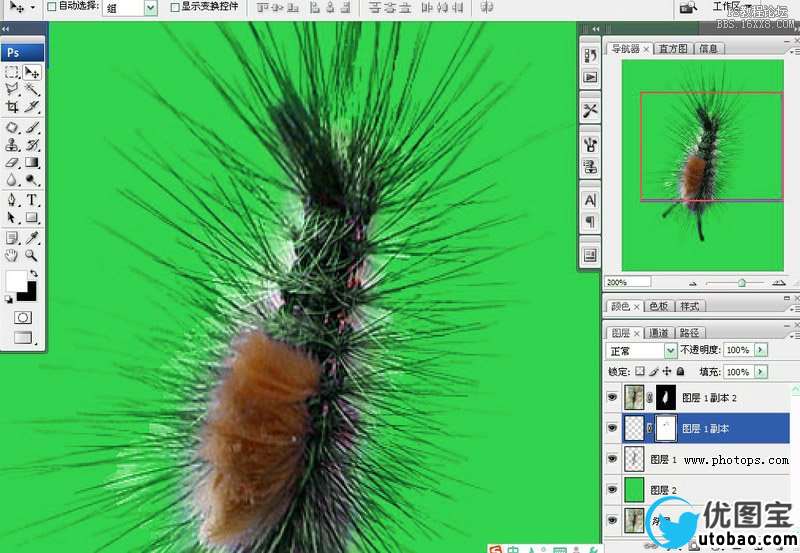
Task: Open the 不透明度 opacity slider arrow
Action: click(761, 350)
